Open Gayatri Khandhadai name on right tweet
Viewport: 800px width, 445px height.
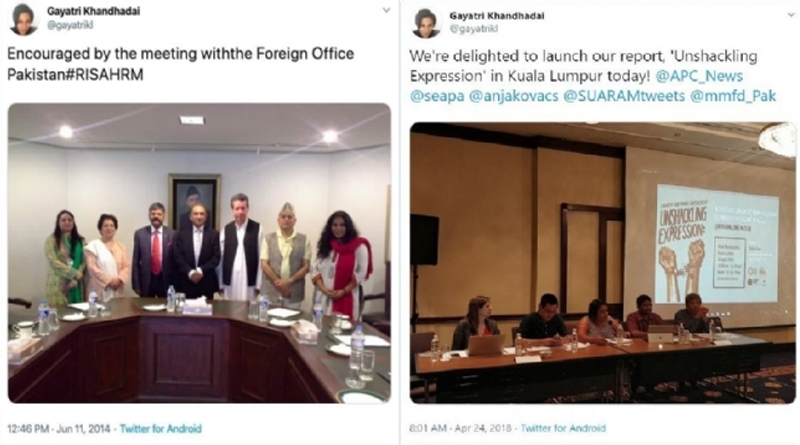[x=496, y=16]
